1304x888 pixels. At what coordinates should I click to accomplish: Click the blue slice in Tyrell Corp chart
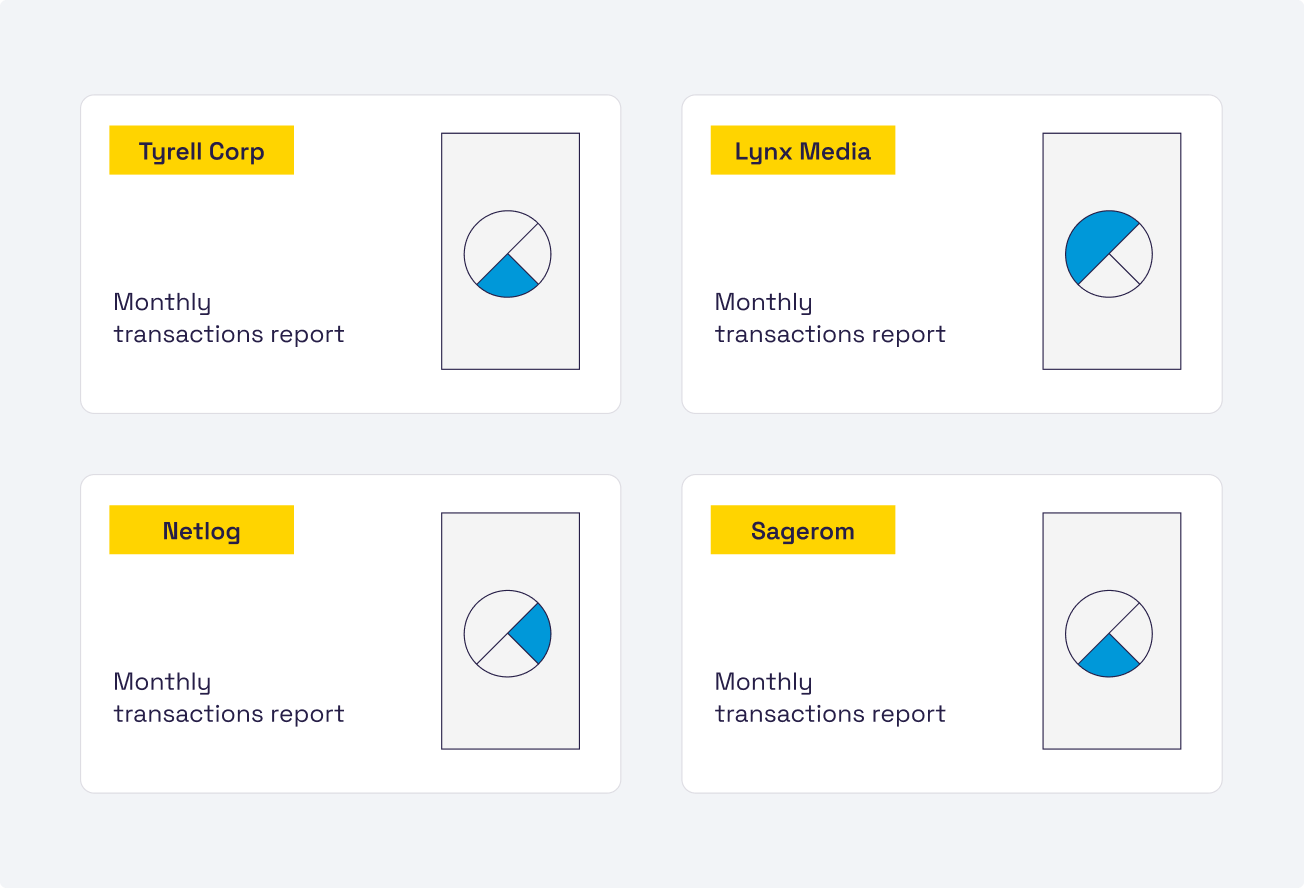click(508, 279)
